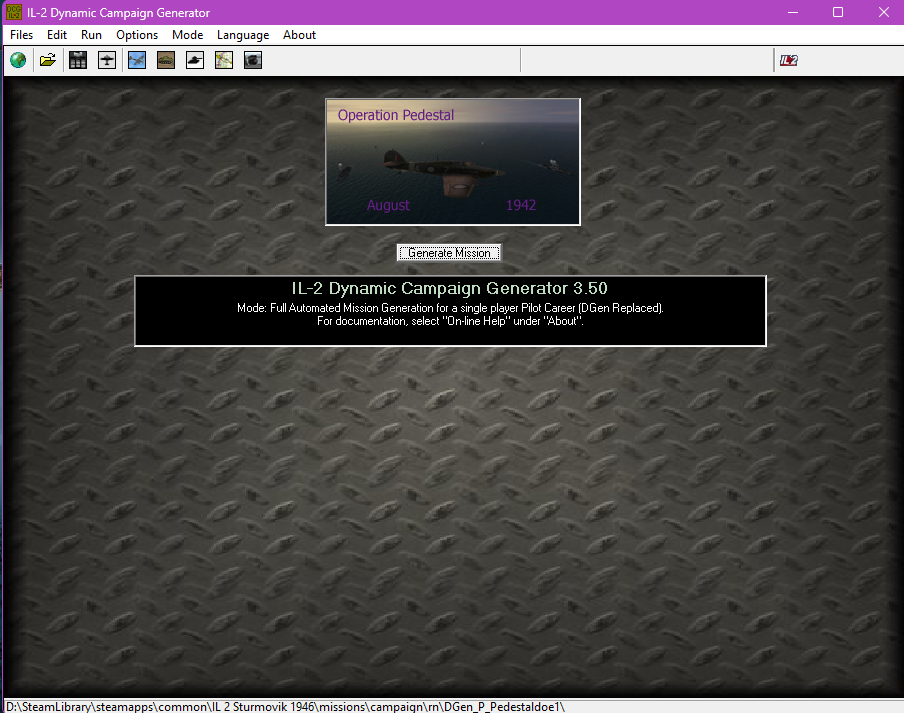The width and height of the screenshot is (904, 713).
Task: Open the Files menu
Action: tap(21, 35)
